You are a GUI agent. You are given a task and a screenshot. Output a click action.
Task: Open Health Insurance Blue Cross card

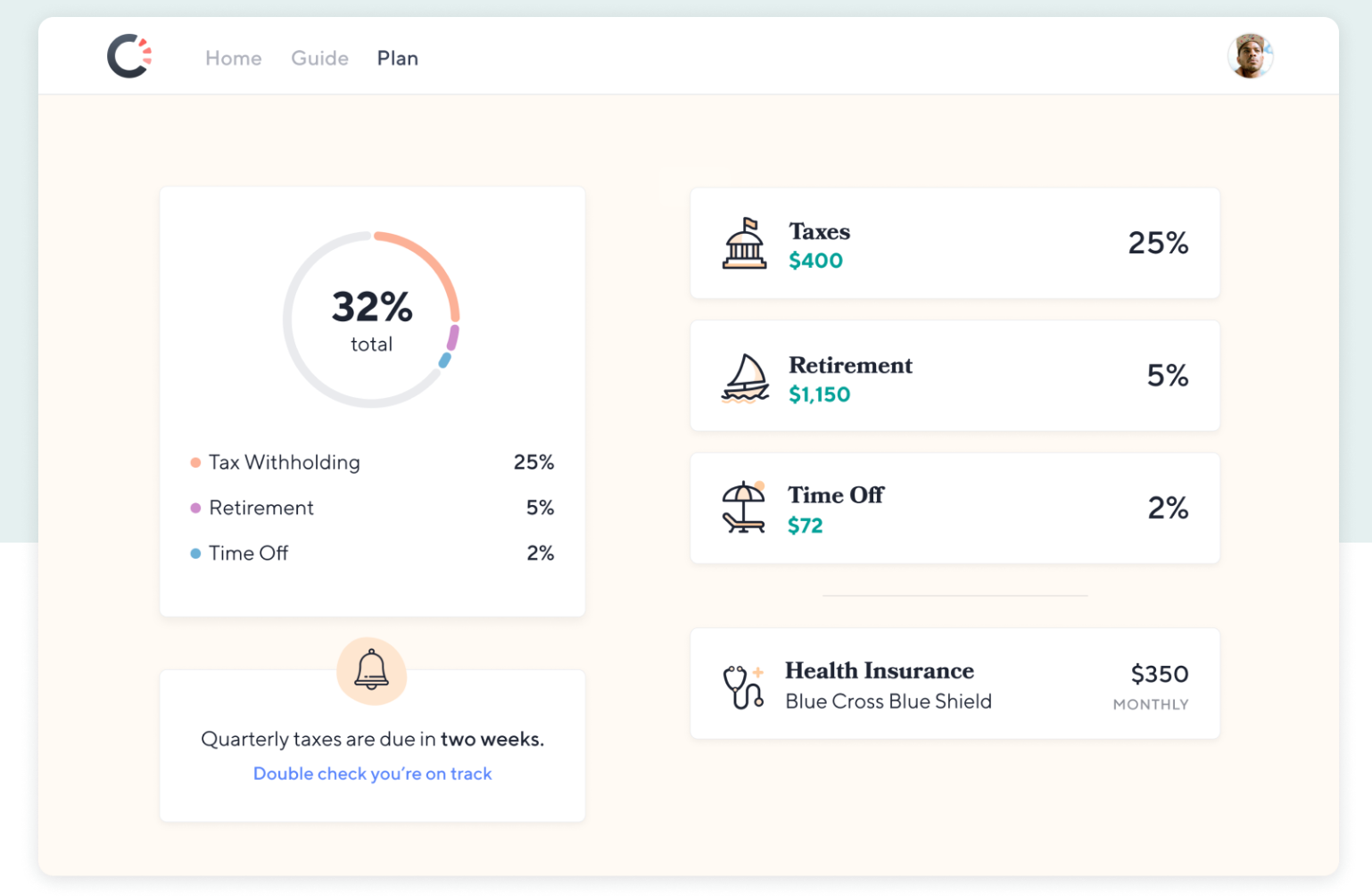pos(955,684)
